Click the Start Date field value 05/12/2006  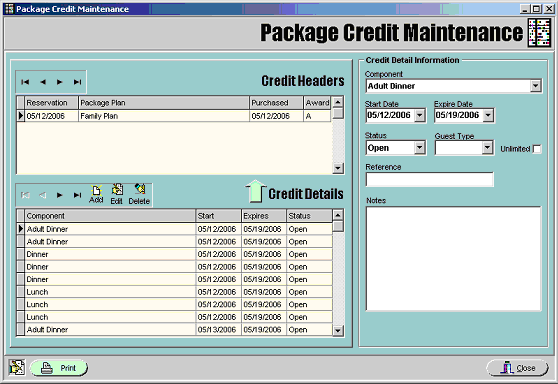pos(390,115)
